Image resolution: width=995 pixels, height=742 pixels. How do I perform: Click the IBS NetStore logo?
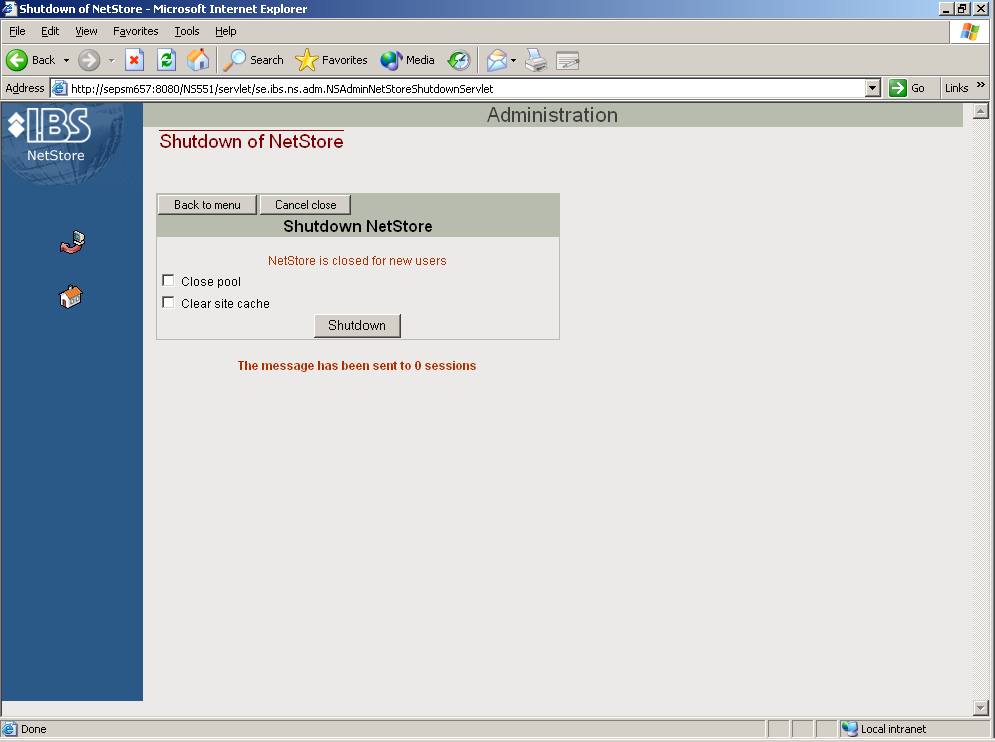[x=50, y=134]
